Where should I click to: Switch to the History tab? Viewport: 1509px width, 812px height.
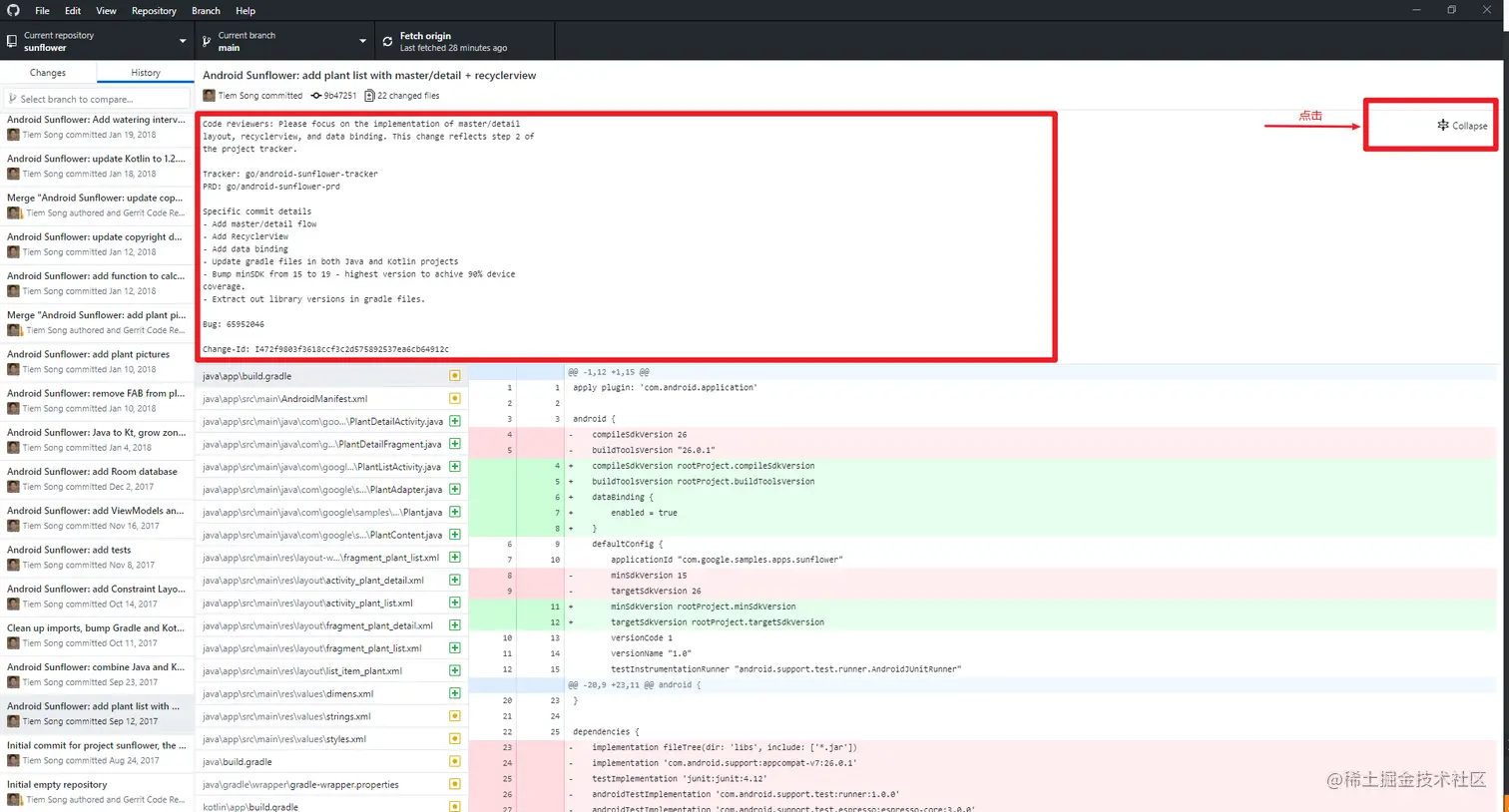tap(146, 73)
